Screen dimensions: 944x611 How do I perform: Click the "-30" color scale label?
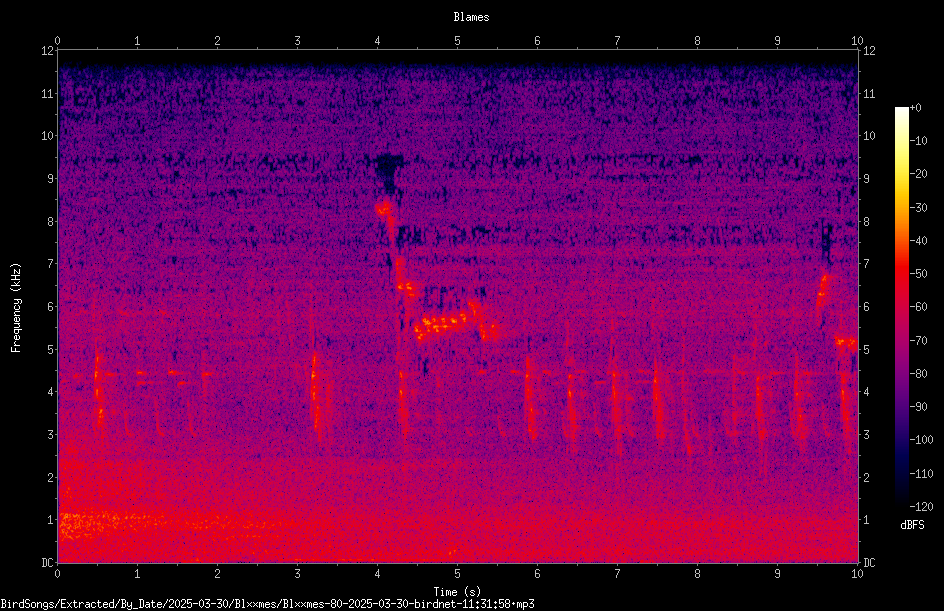918,208
